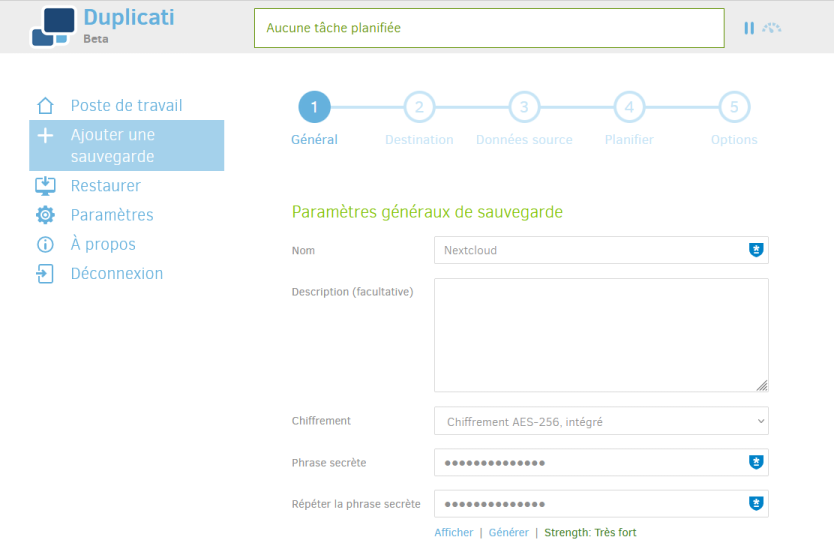Click password manager icon in Nom field
The height and width of the screenshot is (555, 834).
(756, 250)
